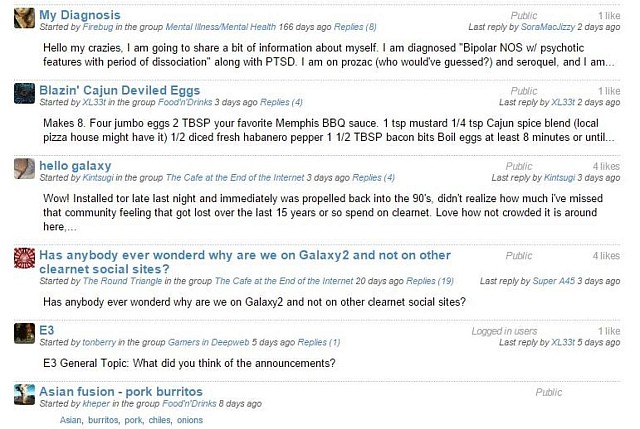This screenshot has width=640, height=429.
Task: View Replies (8) on My Diagnosis
Action: [355, 27]
